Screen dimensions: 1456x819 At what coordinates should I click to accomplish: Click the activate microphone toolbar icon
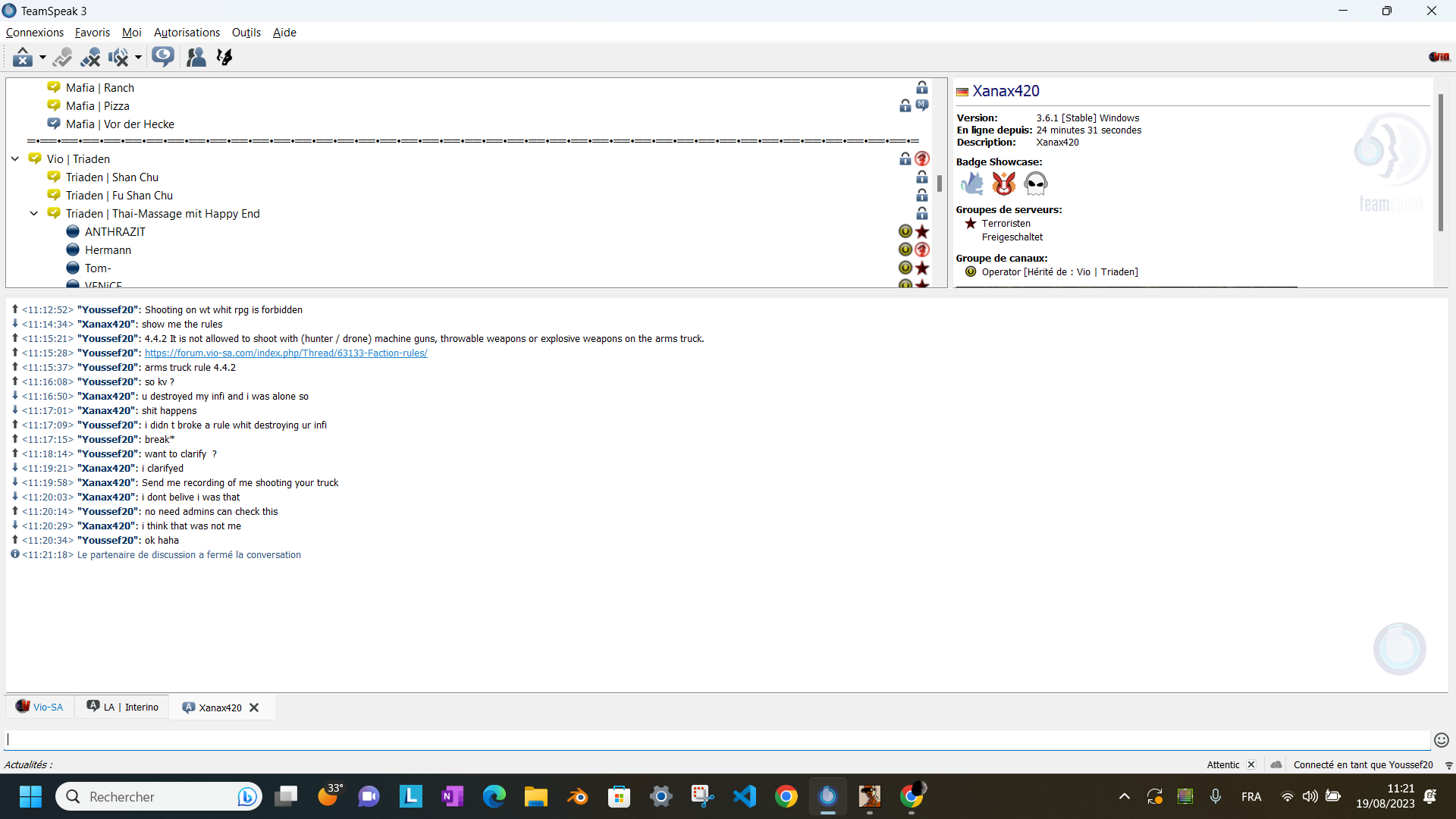click(x=63, y=57)
